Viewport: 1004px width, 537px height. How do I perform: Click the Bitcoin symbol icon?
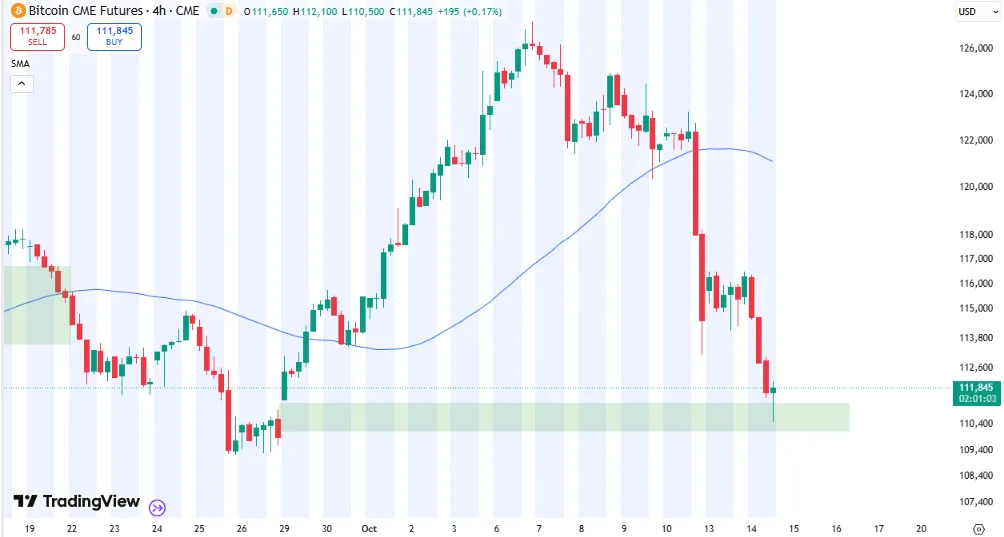tap(17, 11)
